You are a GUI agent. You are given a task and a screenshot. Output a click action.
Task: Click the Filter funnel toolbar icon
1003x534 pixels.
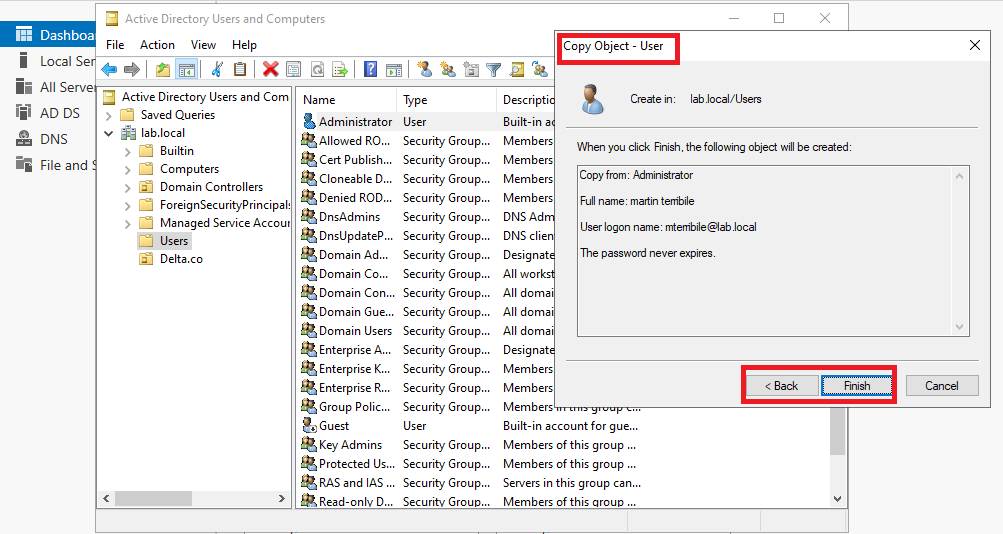[x=493, y=69]
